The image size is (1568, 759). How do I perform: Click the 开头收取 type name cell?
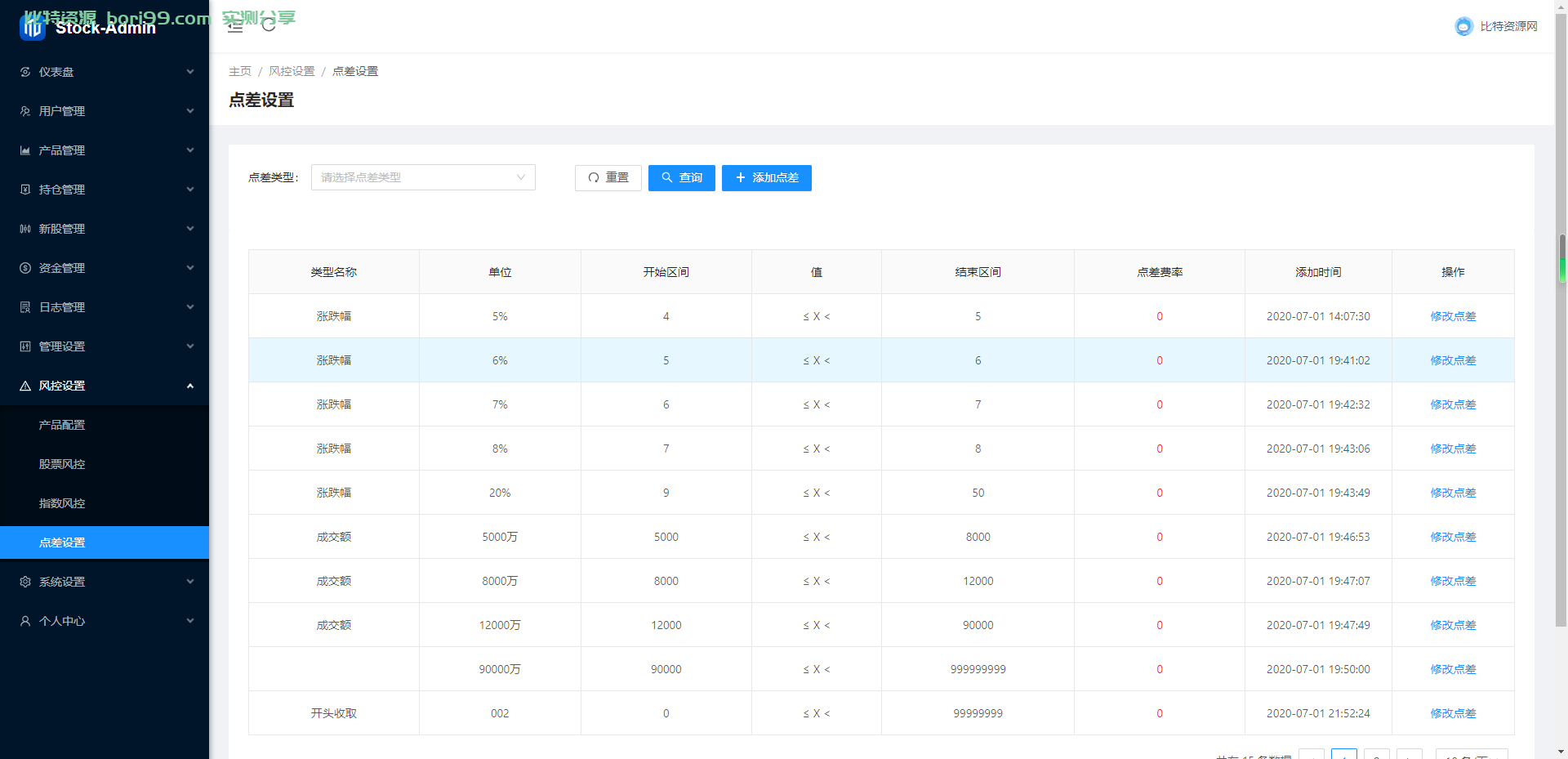click(x=334, y=713)
